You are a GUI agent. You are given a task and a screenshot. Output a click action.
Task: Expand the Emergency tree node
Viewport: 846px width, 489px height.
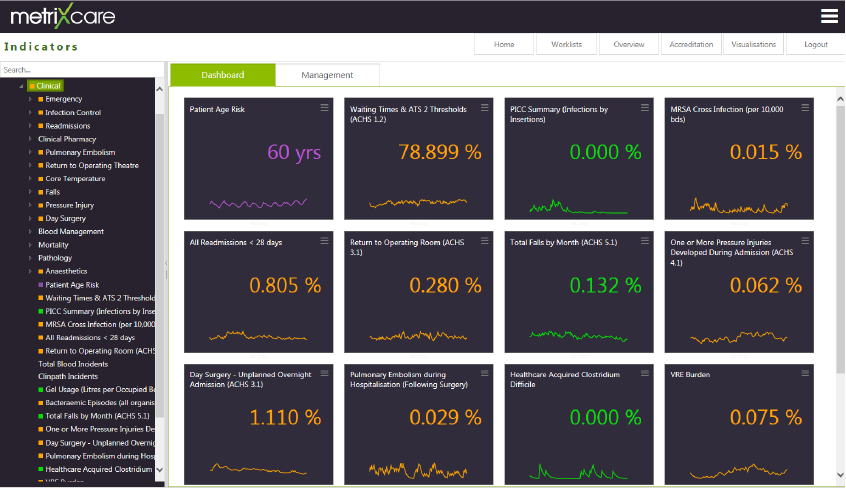point(30,99)
